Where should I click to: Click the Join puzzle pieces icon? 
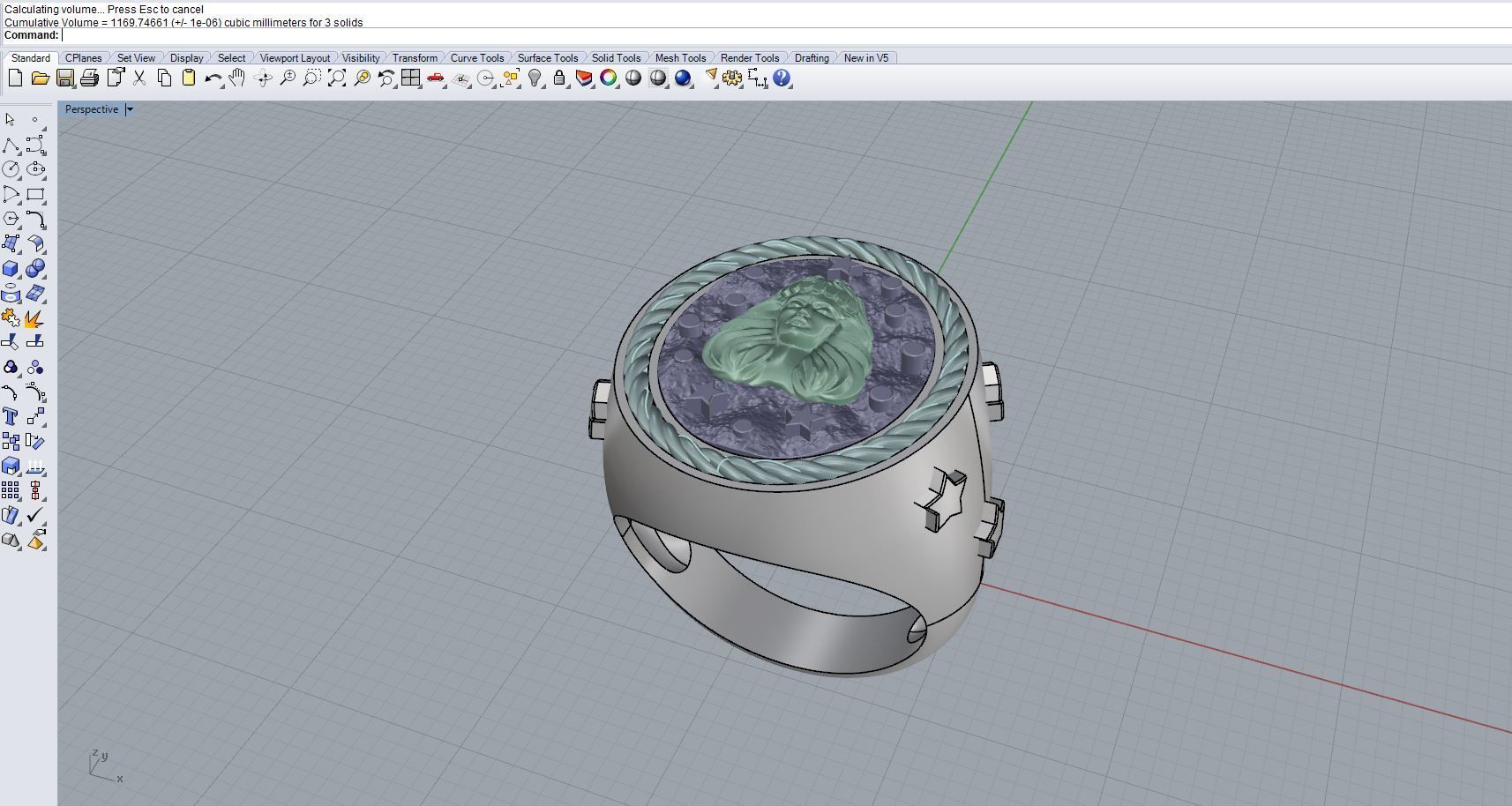11,317
